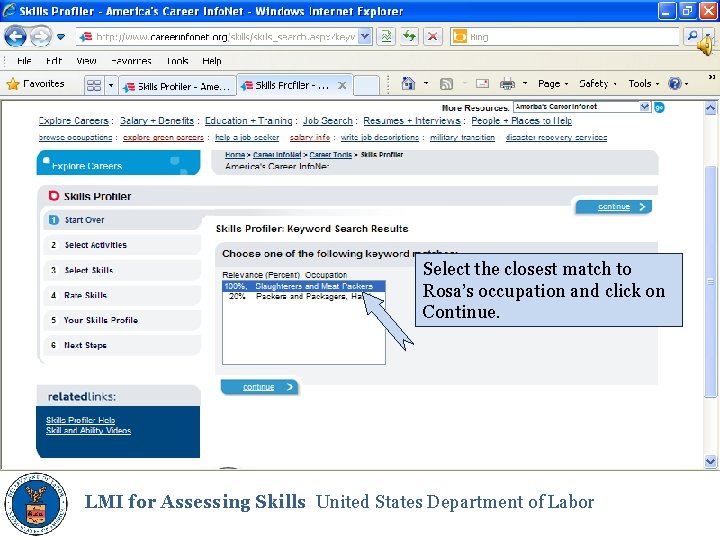Viewport: 720px width, 540px height.
Task: Click the speaker volume icon
Action: tap(706, 45)
